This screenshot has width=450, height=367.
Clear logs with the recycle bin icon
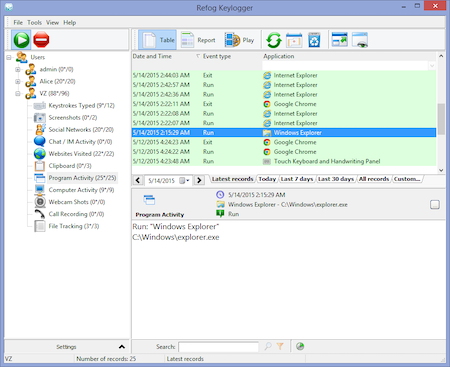point(314,40)
